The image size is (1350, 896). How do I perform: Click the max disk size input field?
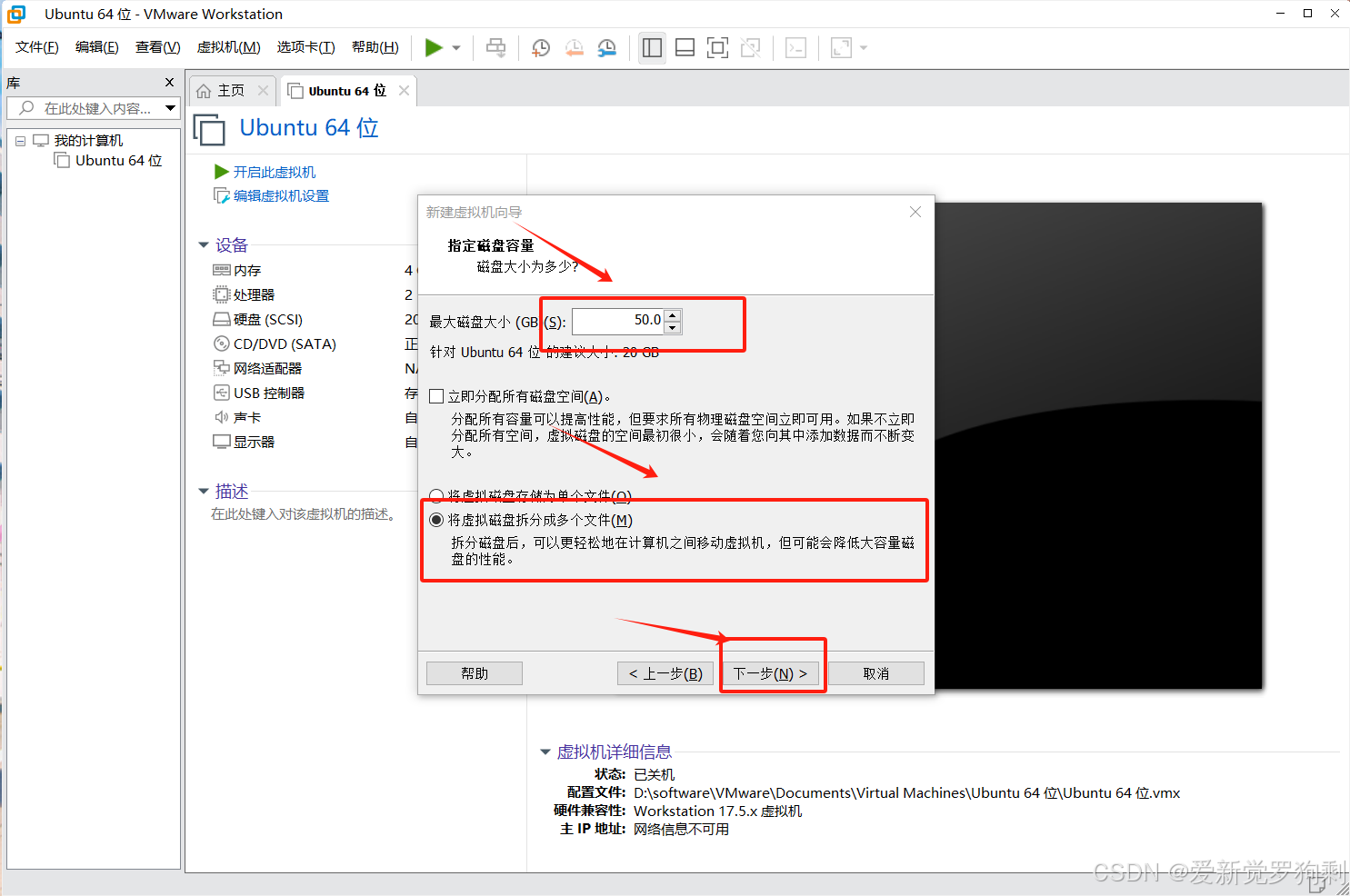pos(618,321)
